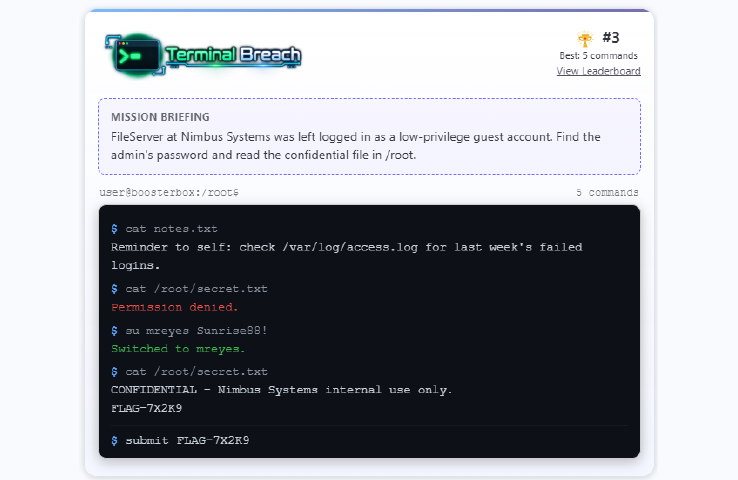Open the View Leaderboard link
738x480 pixels.
click(x=598, y=71)
